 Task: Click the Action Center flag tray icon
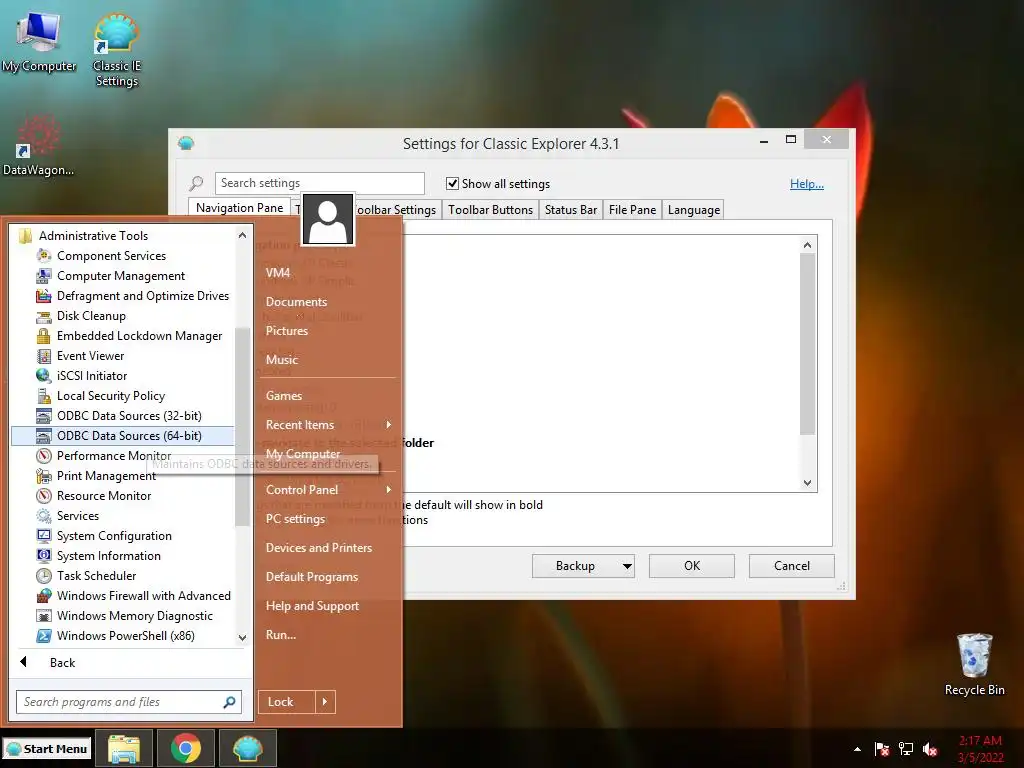pos(882,749)
